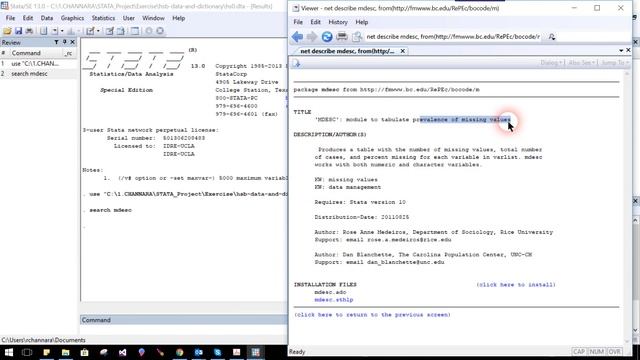Click the Stata icon in taskbar

click(256, 352)
